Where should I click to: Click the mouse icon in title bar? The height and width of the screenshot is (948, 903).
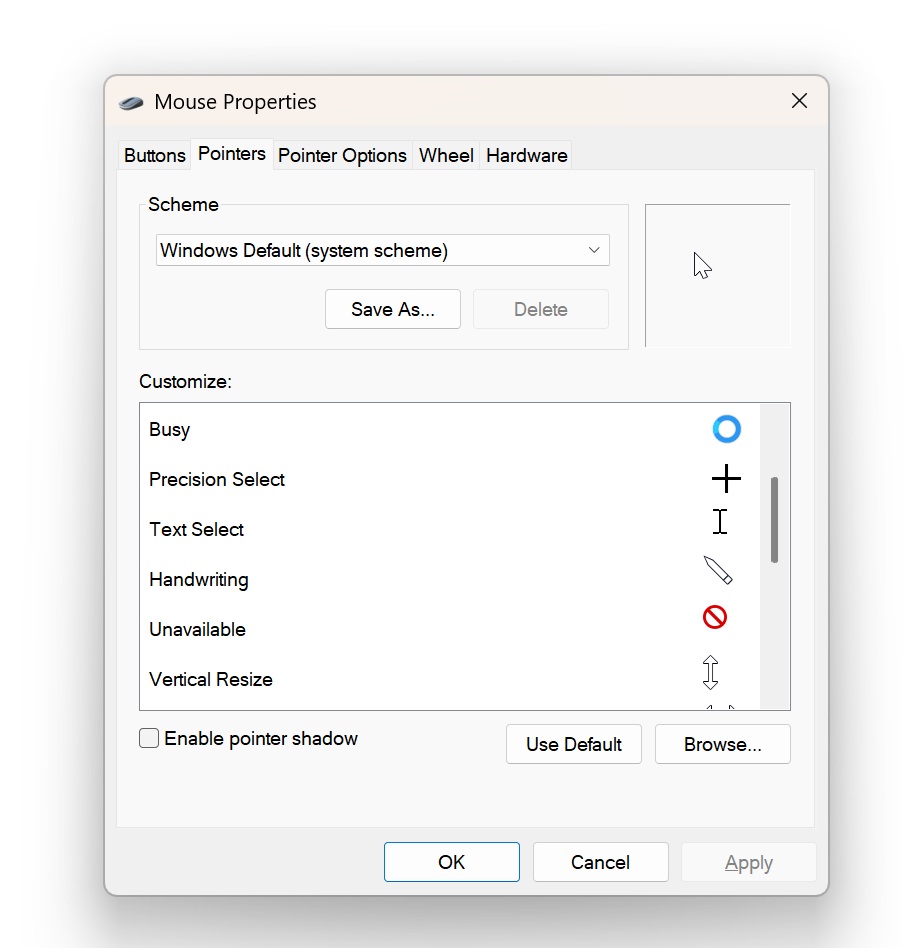(131, 103)
